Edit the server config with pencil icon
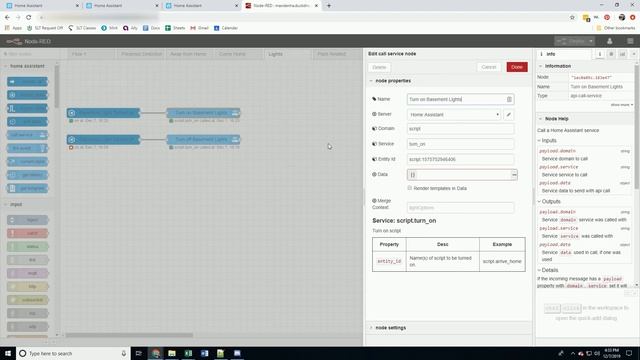 click(x=509, y=115)
